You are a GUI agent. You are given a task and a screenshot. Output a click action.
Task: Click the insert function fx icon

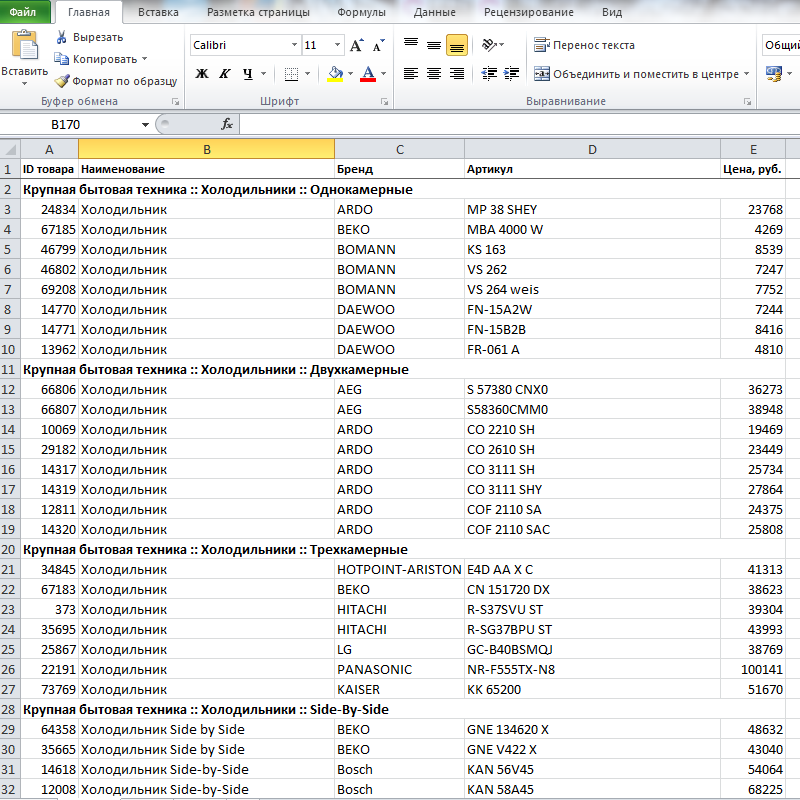point(227,124)
